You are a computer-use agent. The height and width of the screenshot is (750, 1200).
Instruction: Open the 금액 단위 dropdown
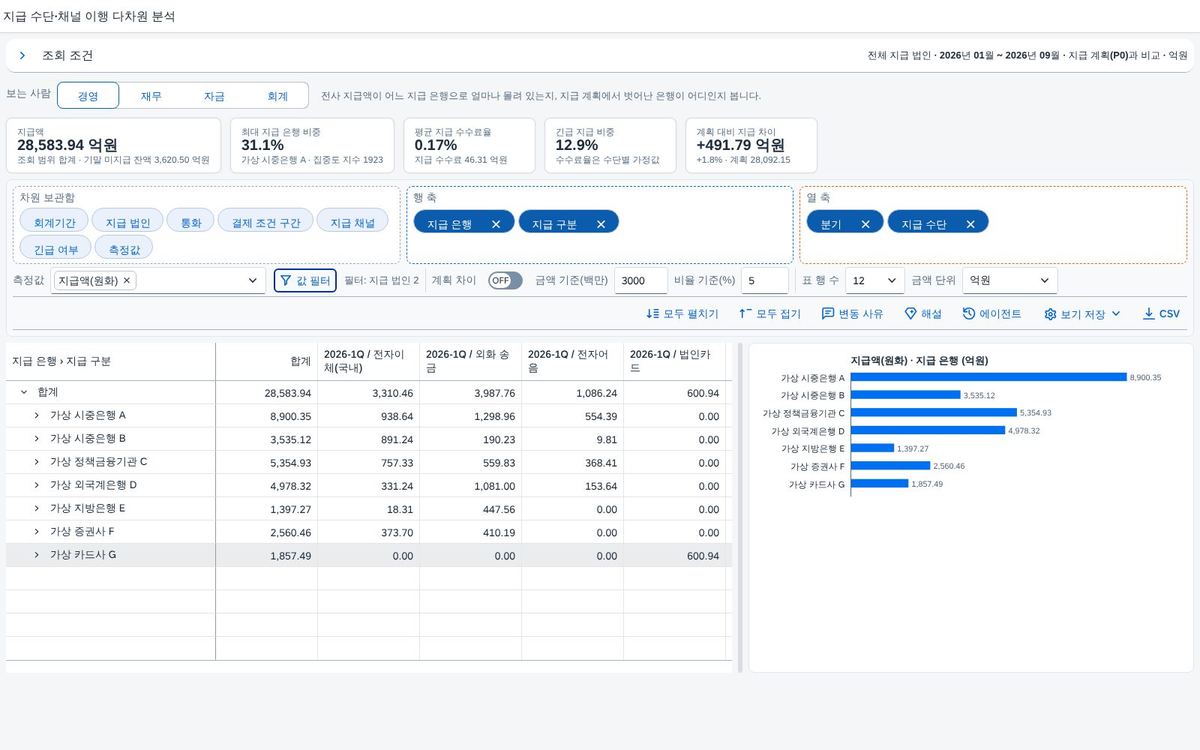pyautogui.click(x=1009, y=281)
